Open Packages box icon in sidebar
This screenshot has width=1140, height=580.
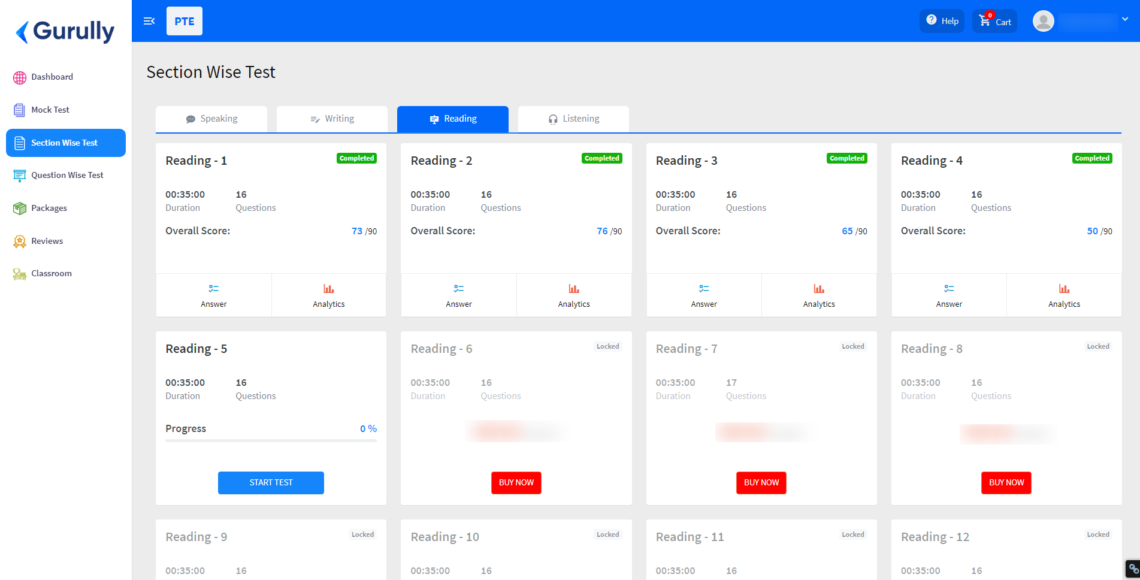[20, 208]
